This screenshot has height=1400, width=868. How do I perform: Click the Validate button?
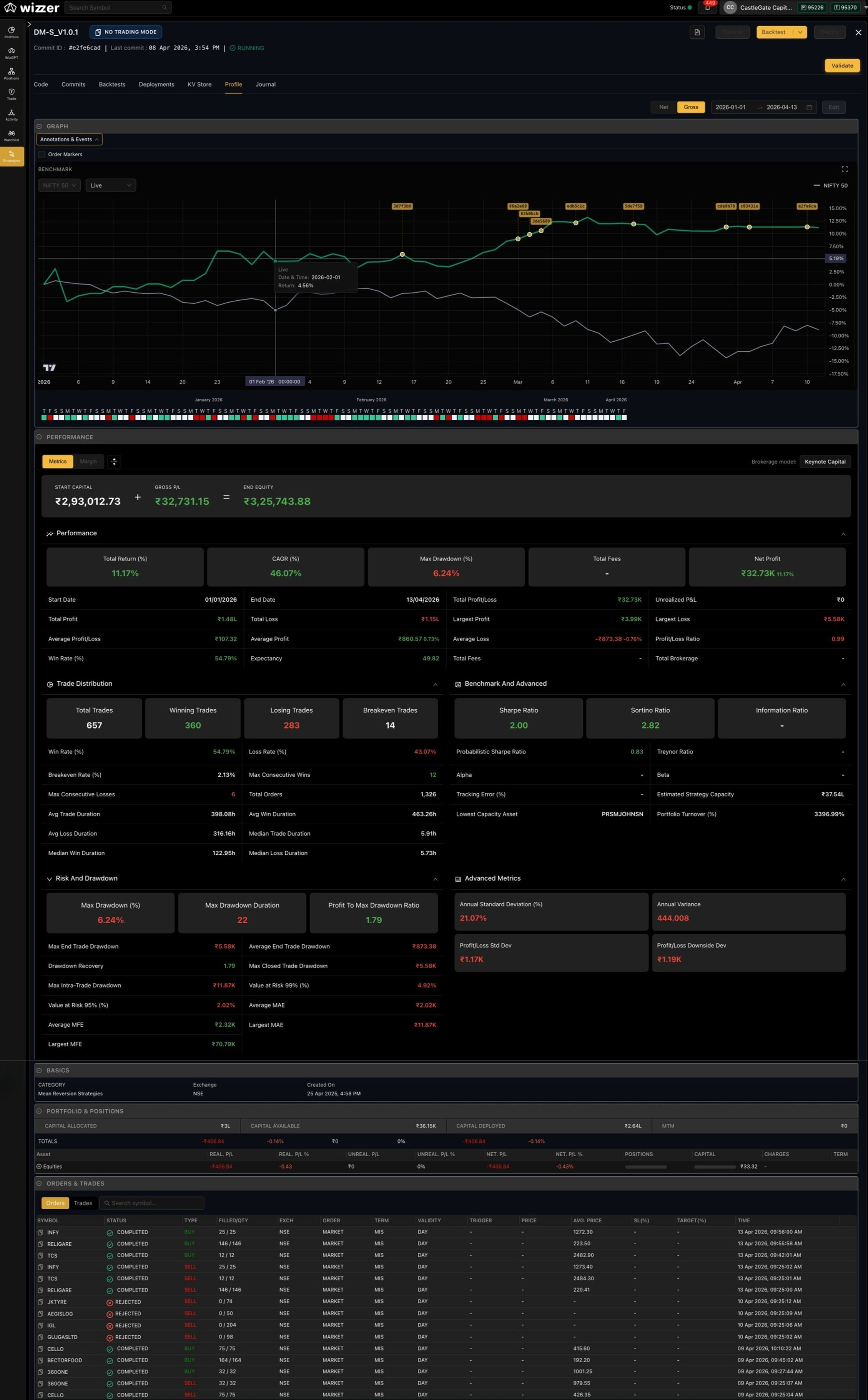click(842, 66)
